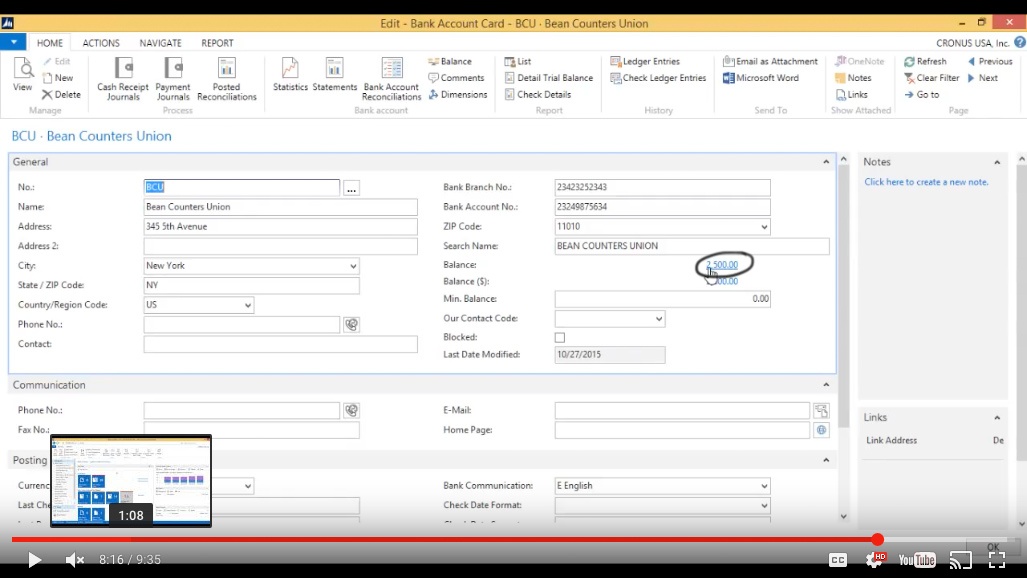Open the Home Page globe button
The width and height of the screenshot is (1027, 578).
821,430
